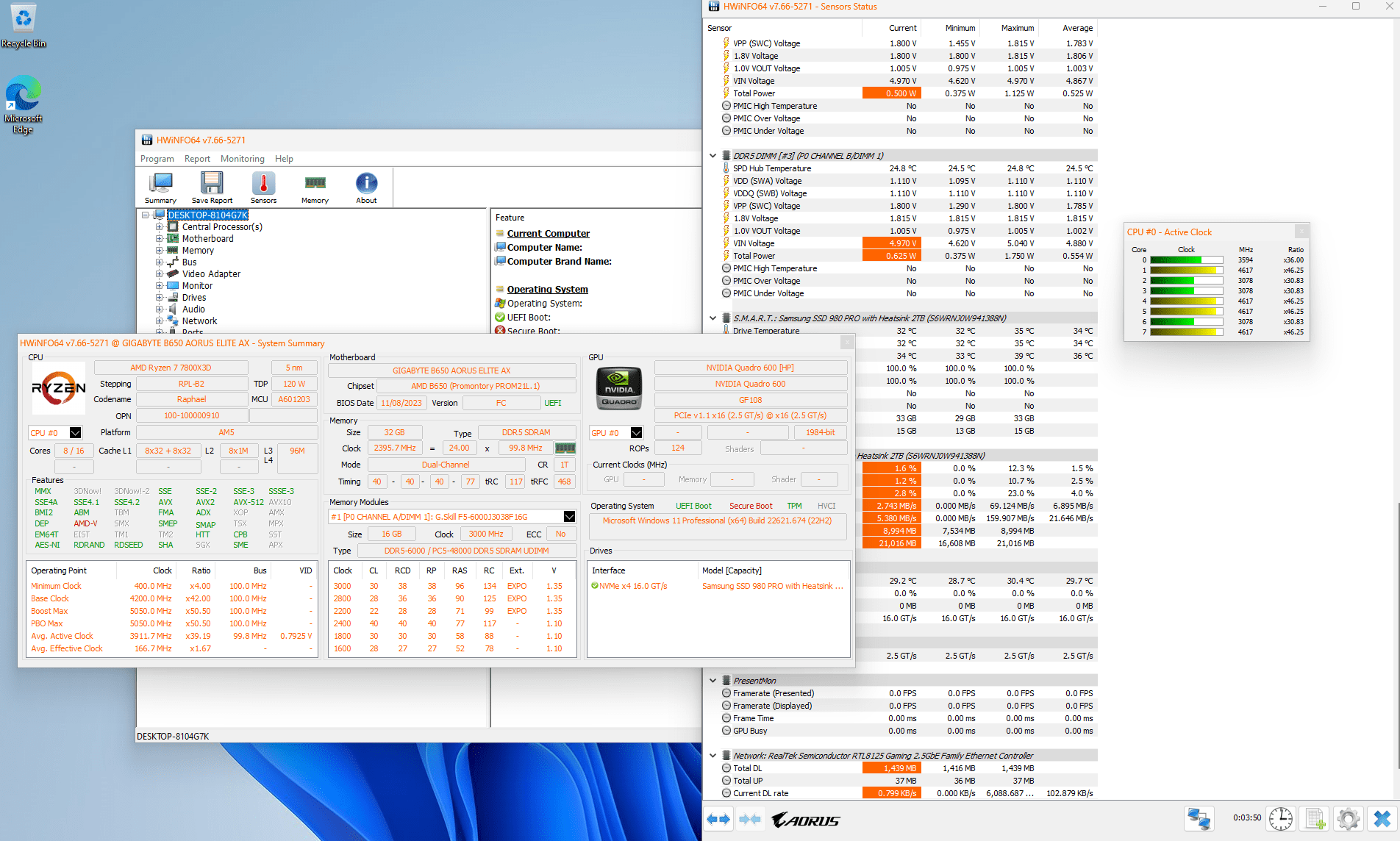
Task: Click the NVIDIA Quadro logo
Action: click(x=618, y=387)
